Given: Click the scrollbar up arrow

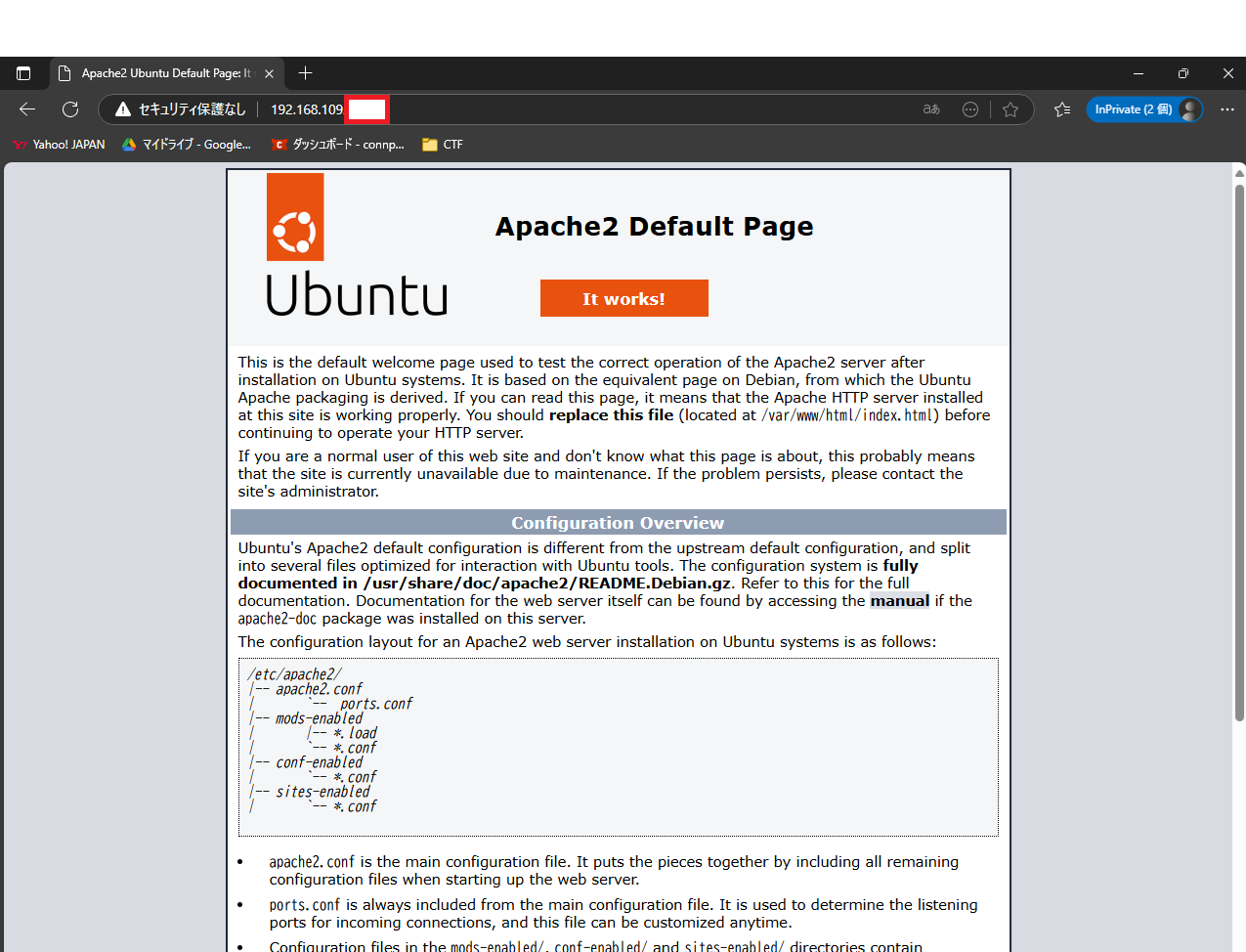Looking at the screenshot, I should [1239, 173].
